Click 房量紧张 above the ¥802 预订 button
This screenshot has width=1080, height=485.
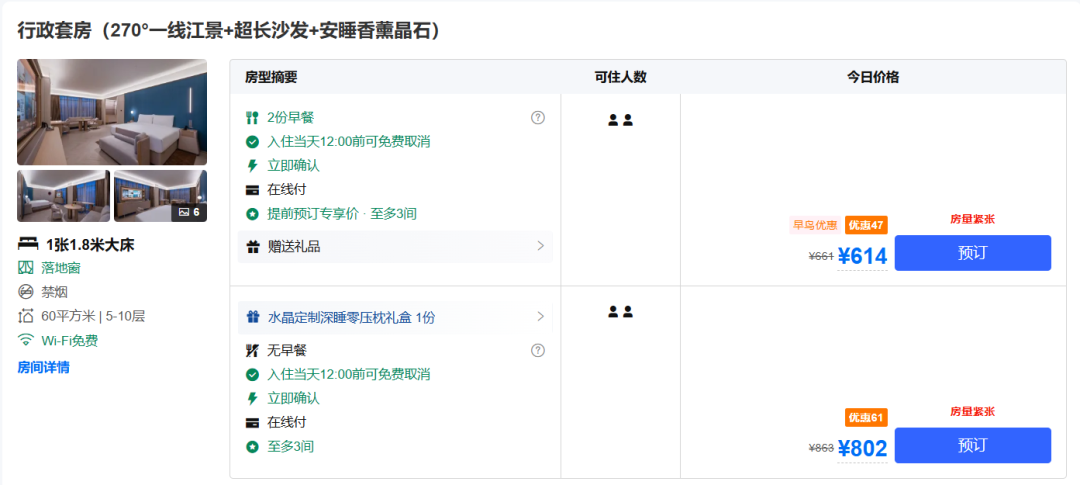[x=973, y=412]
